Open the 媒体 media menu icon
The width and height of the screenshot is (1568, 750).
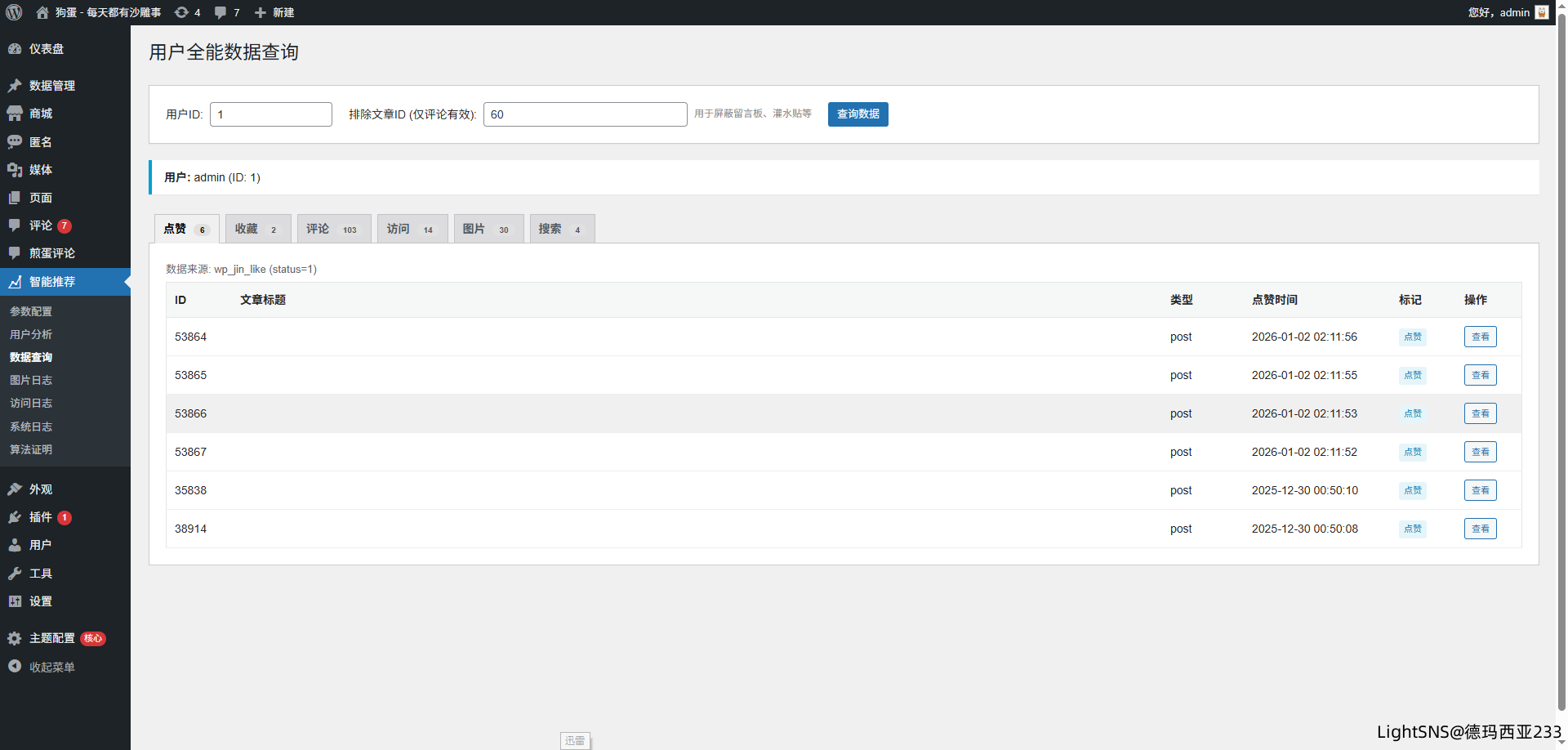coord(15,170)
